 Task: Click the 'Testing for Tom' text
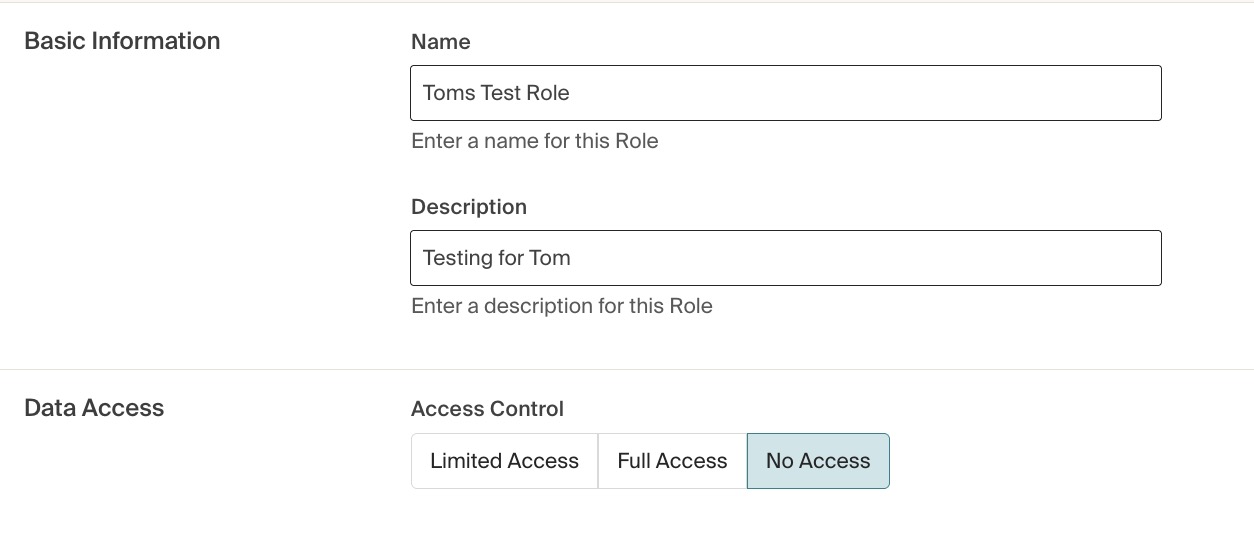[x=496, y=258]
